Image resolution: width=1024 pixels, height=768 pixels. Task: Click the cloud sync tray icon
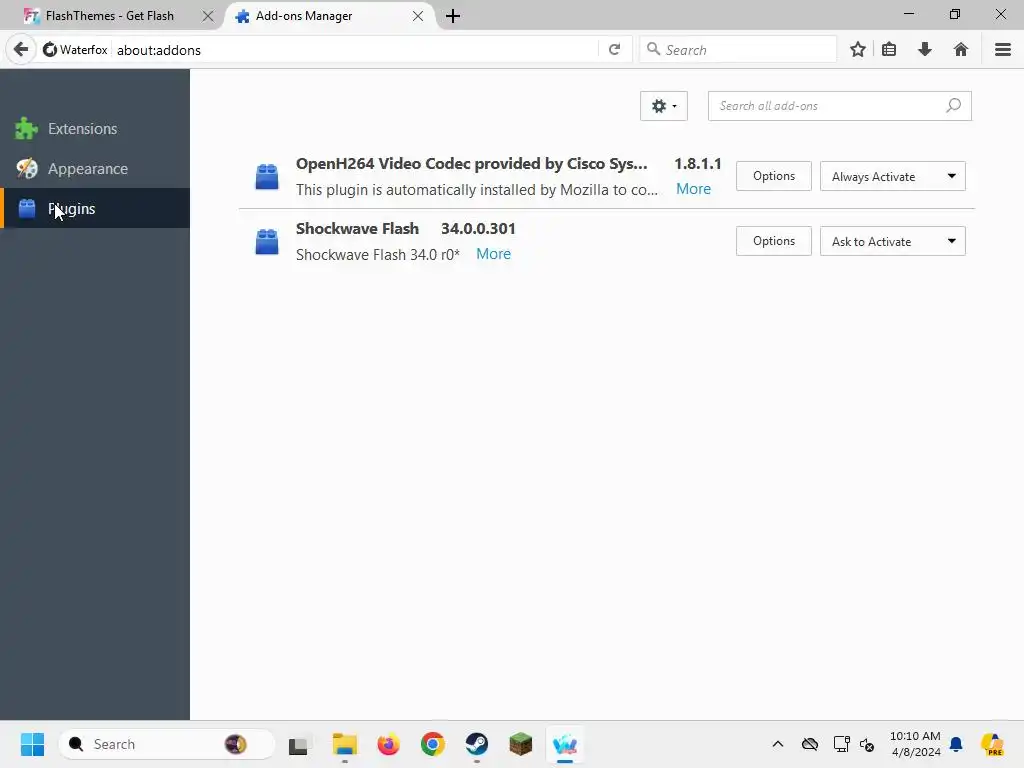tap(810, 744)
